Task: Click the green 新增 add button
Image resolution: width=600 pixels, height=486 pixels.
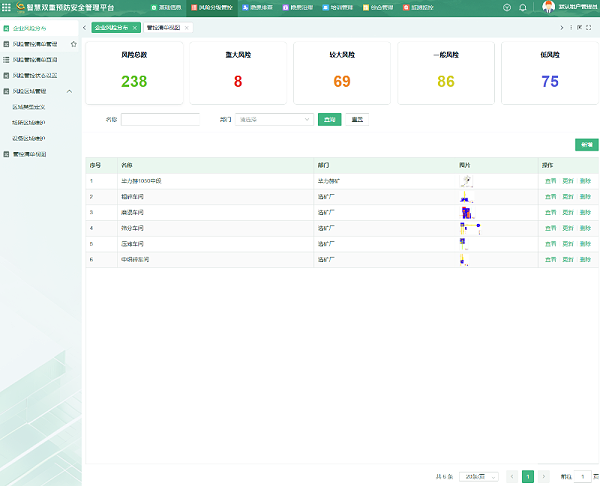Action: point(587,145)
